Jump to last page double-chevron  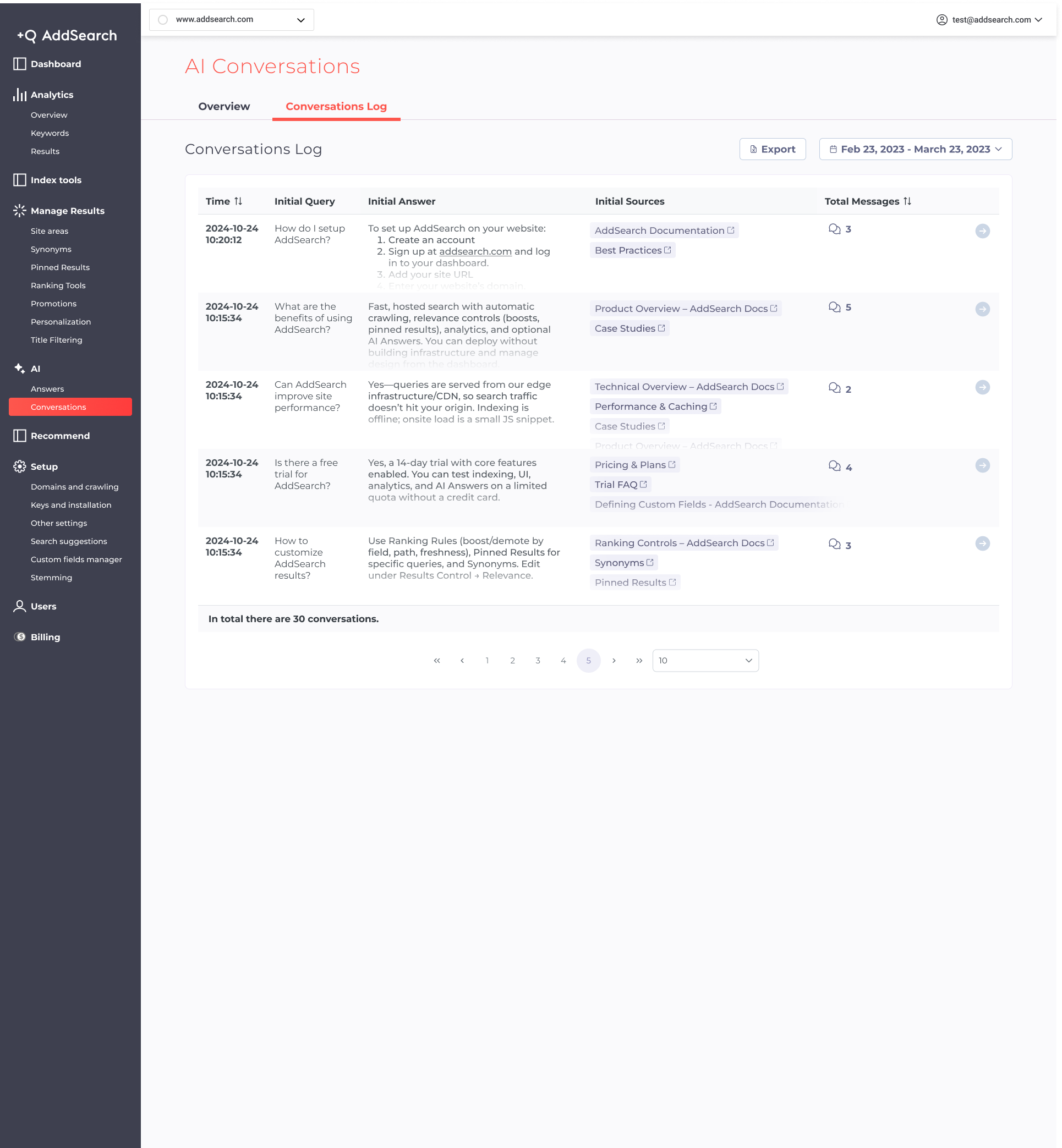639,661
